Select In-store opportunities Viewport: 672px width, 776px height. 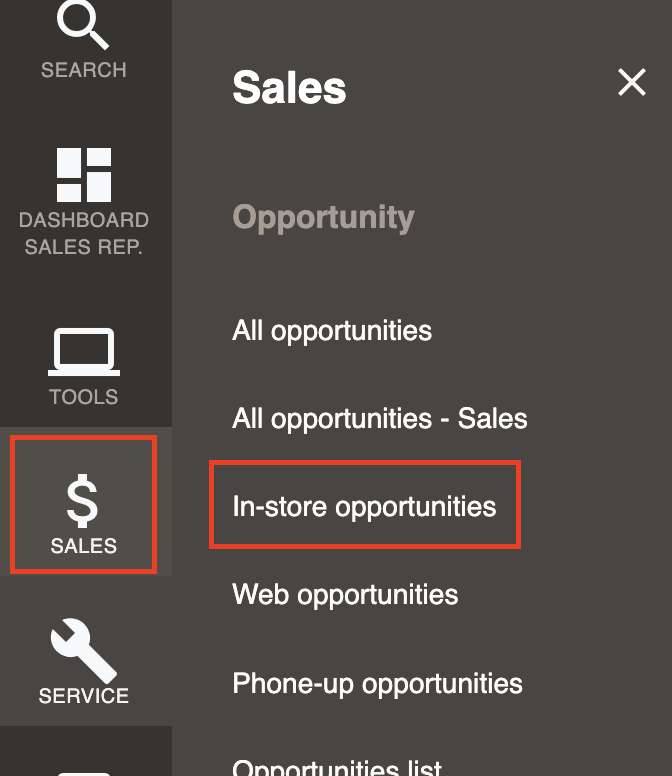pyautogui.click(x=364, y=506)
